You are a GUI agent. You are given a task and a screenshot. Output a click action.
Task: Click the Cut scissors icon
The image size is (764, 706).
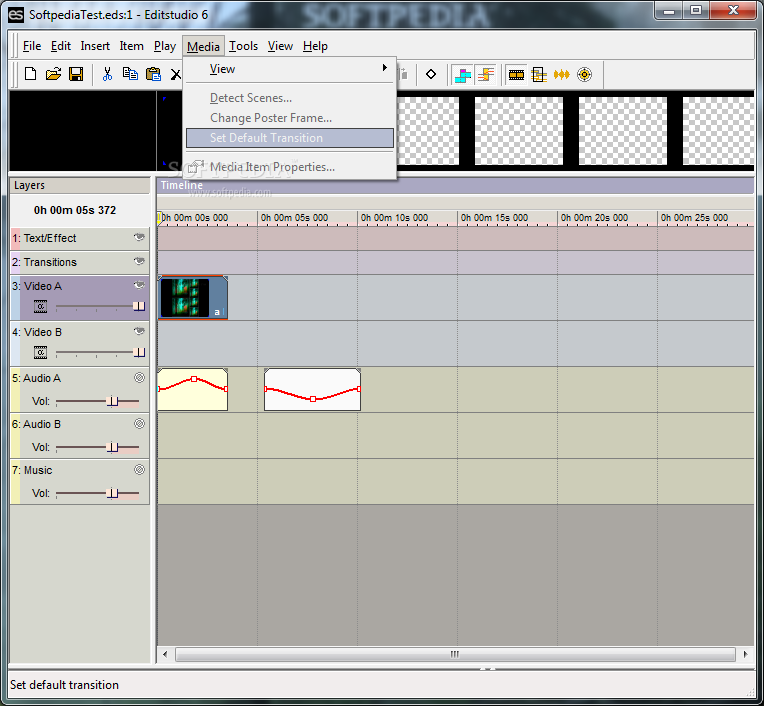click(x=107, y=74)
